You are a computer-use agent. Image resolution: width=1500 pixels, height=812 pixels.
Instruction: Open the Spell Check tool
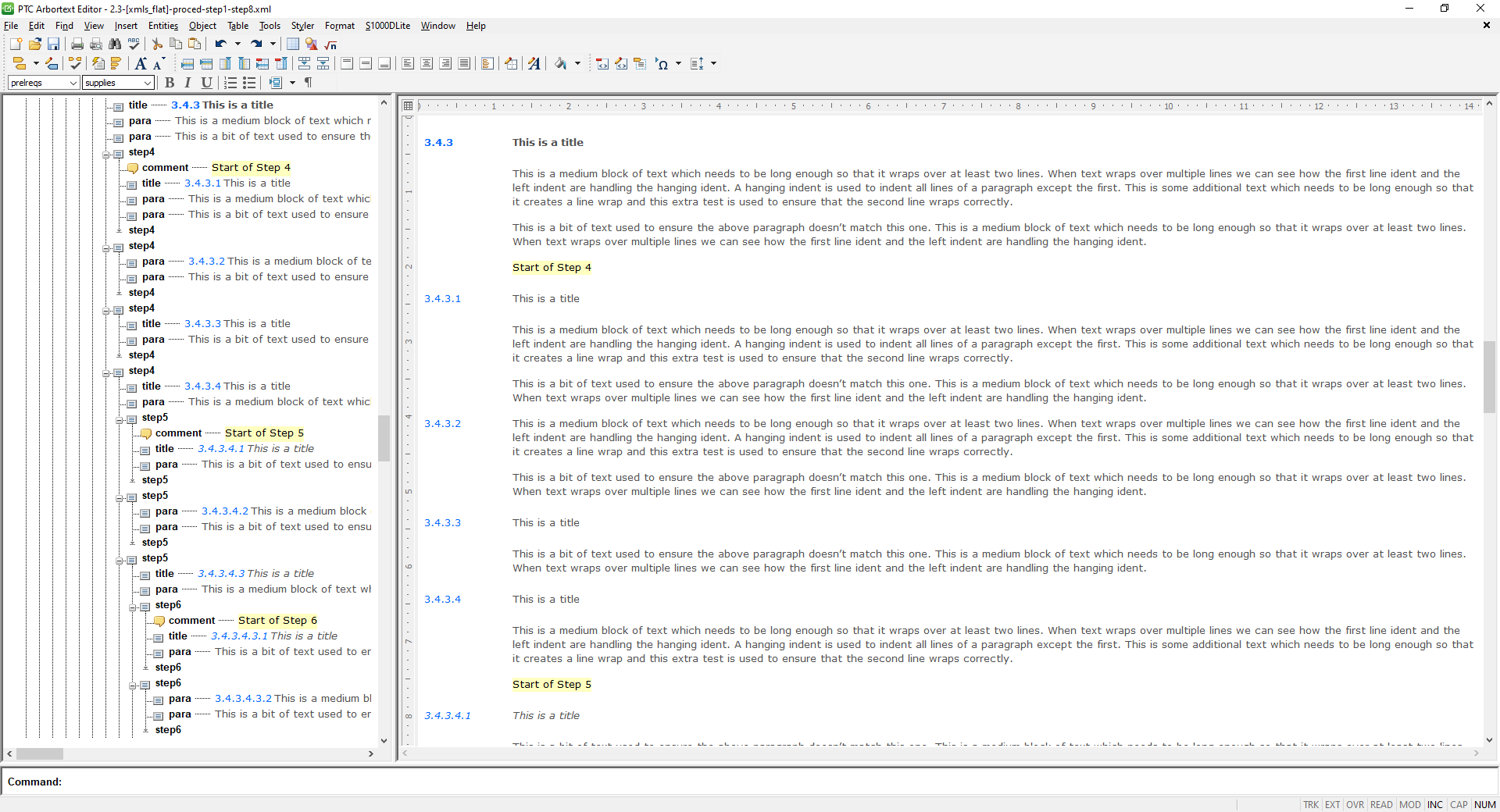(x=133, y=45)
